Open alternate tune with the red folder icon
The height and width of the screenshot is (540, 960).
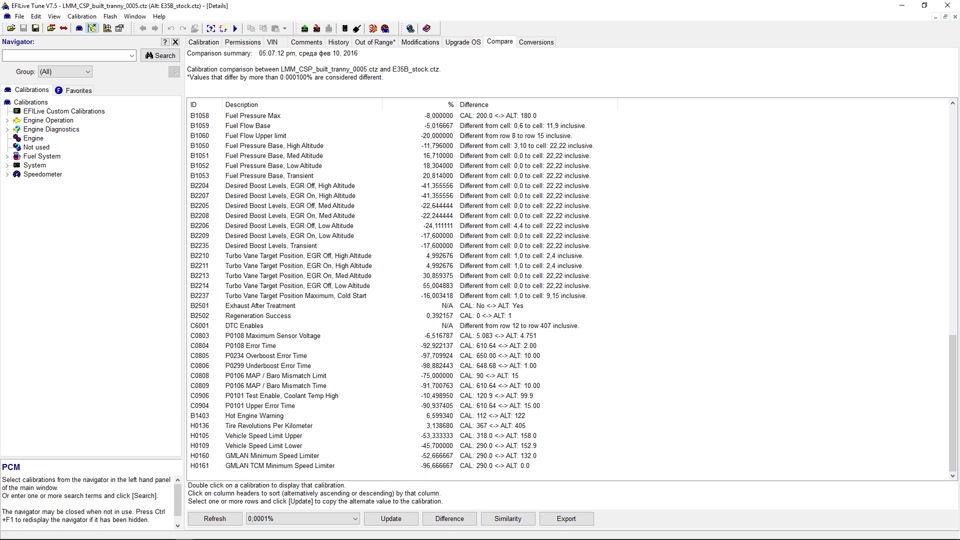(x=51, y=28)
